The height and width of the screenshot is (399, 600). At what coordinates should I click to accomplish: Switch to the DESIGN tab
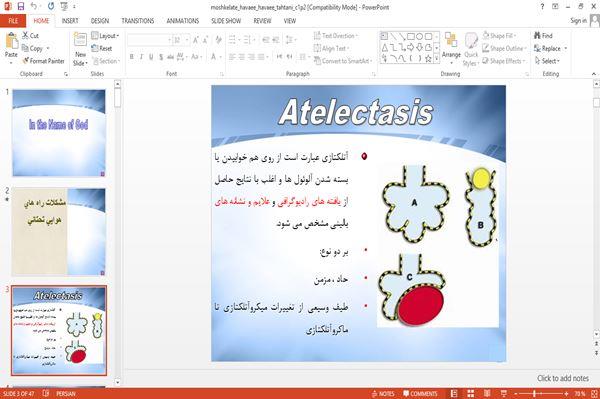tap(100, 21)
